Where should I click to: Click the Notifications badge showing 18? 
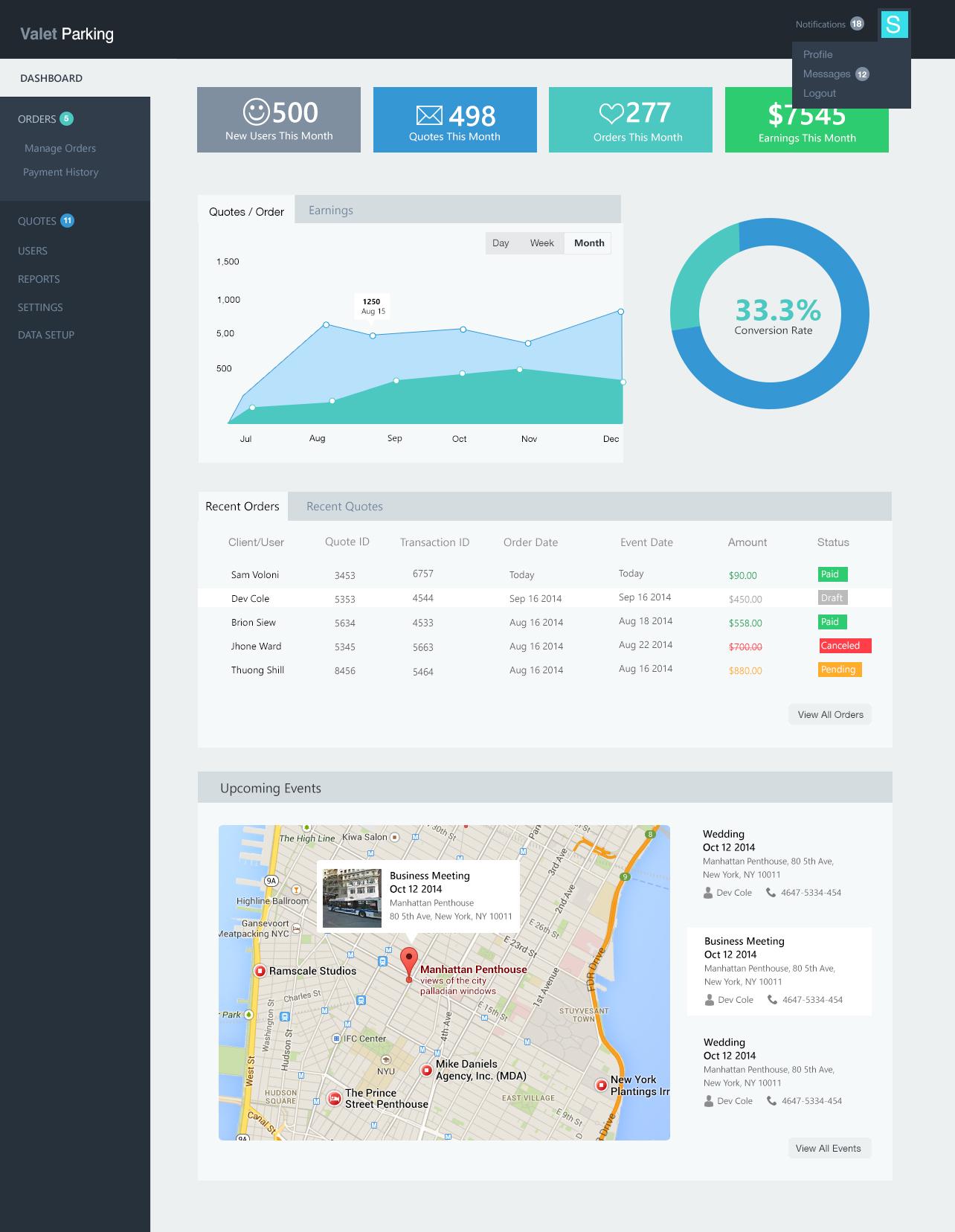857,24
